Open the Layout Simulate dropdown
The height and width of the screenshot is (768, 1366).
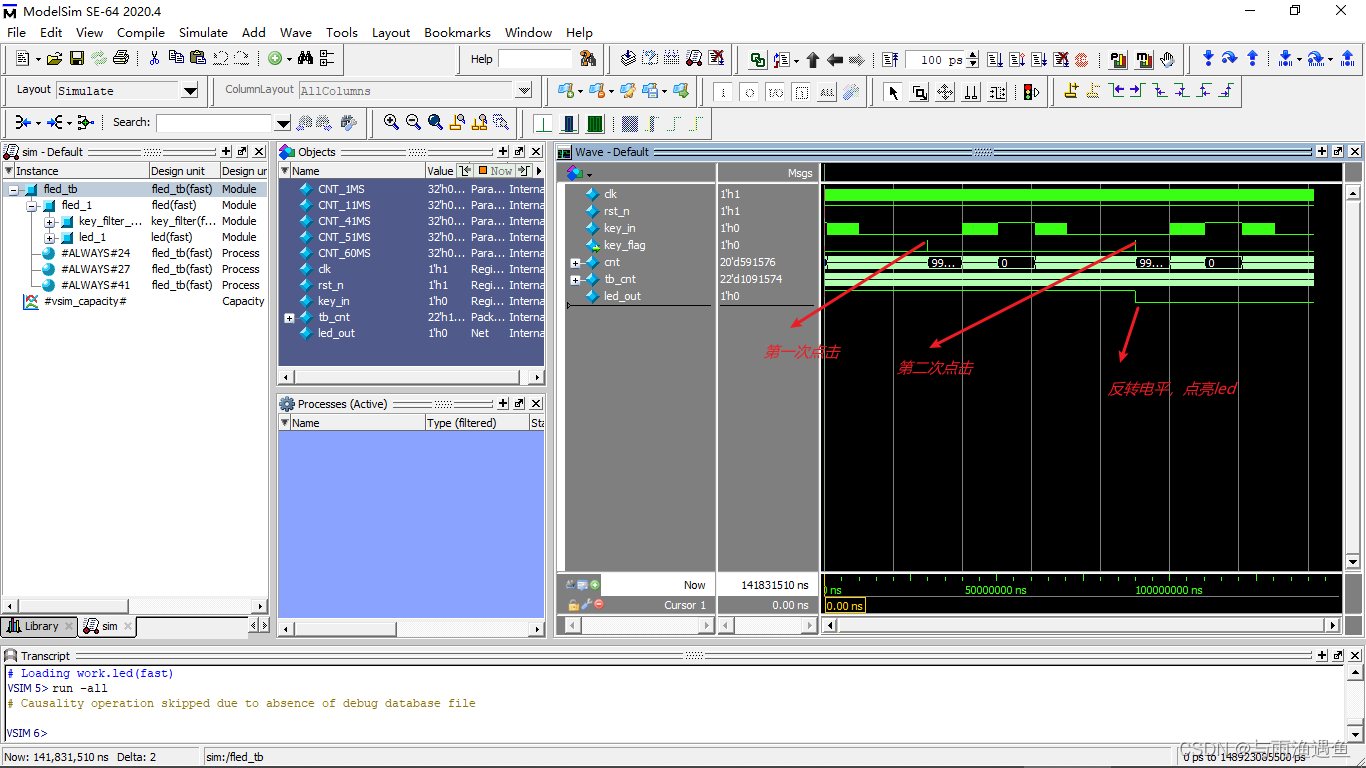(190, 91)
